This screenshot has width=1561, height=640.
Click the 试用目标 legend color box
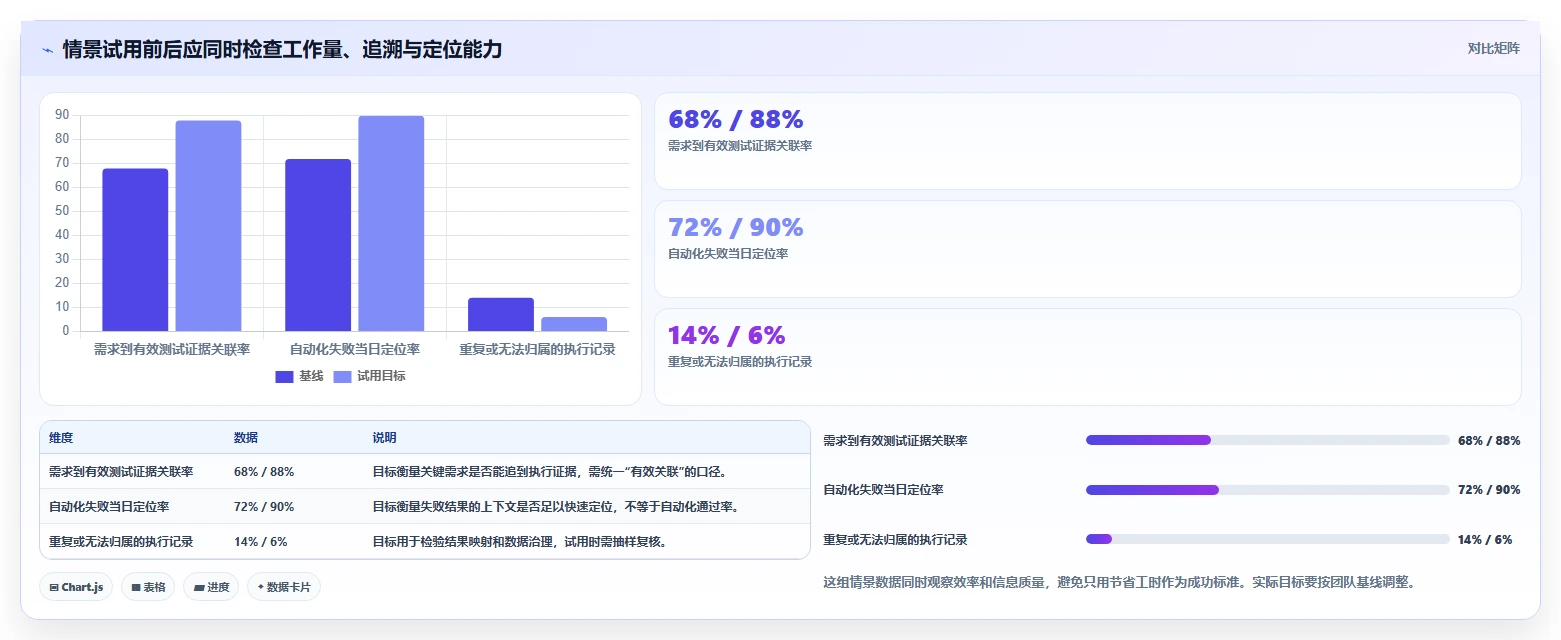click(342, 376)
